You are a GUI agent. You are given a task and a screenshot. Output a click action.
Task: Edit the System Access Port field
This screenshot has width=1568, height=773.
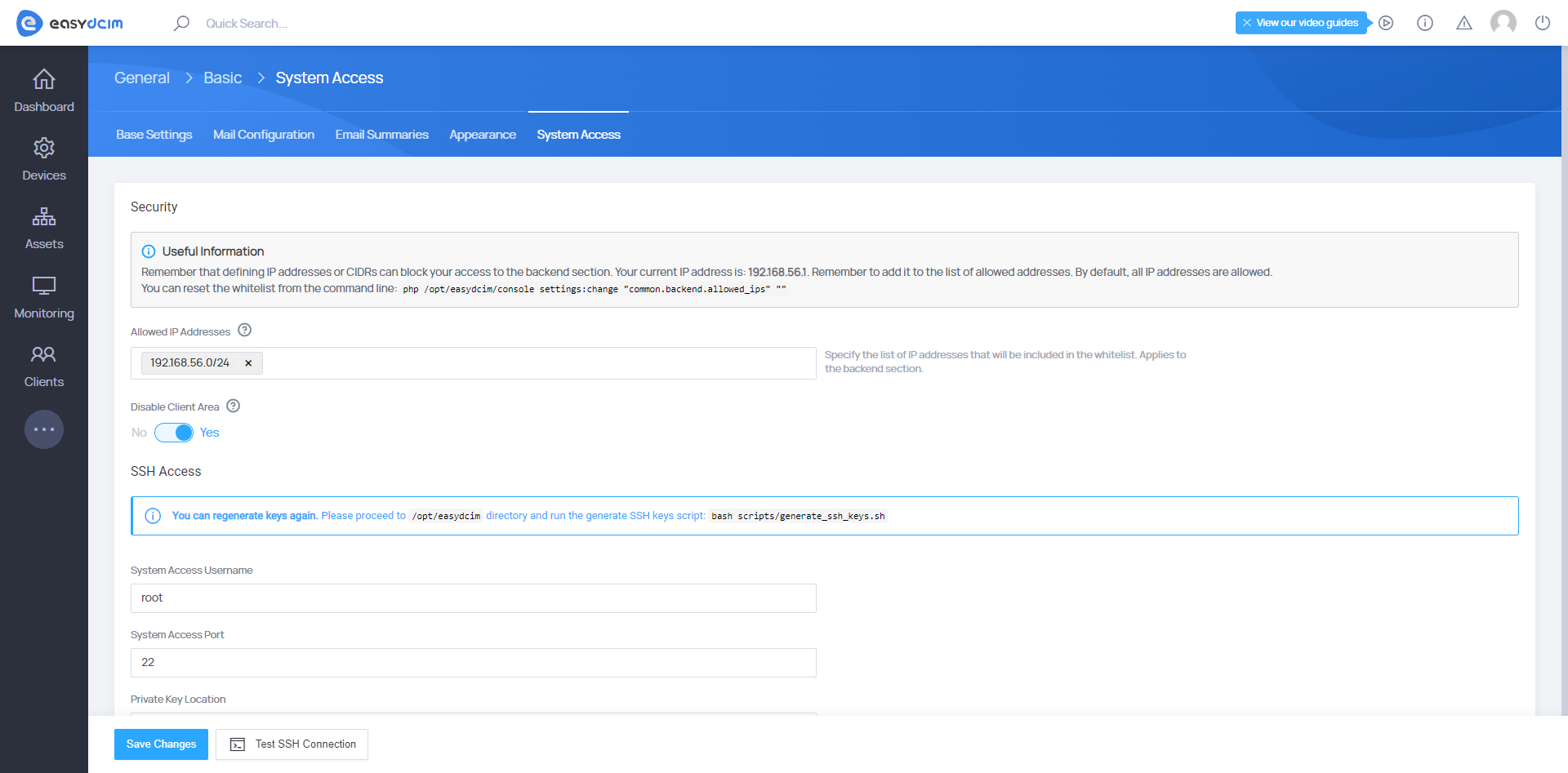[x=474, y=663]
